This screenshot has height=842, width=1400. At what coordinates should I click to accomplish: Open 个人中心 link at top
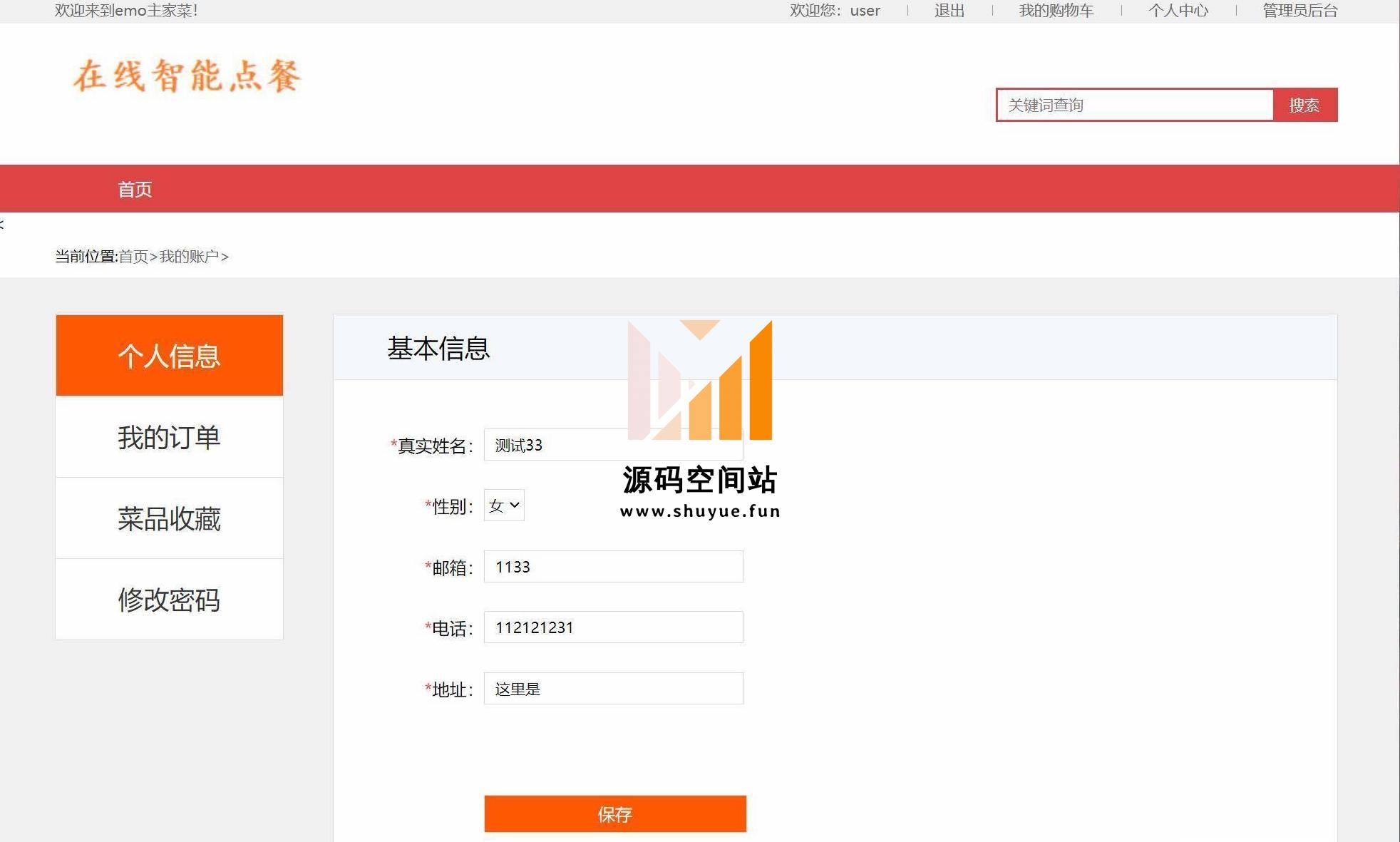1178,11
